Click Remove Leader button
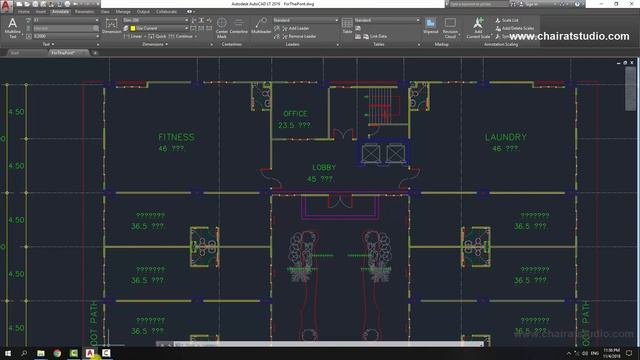Screen dimensions: 640x360 [x=299, y=36]
